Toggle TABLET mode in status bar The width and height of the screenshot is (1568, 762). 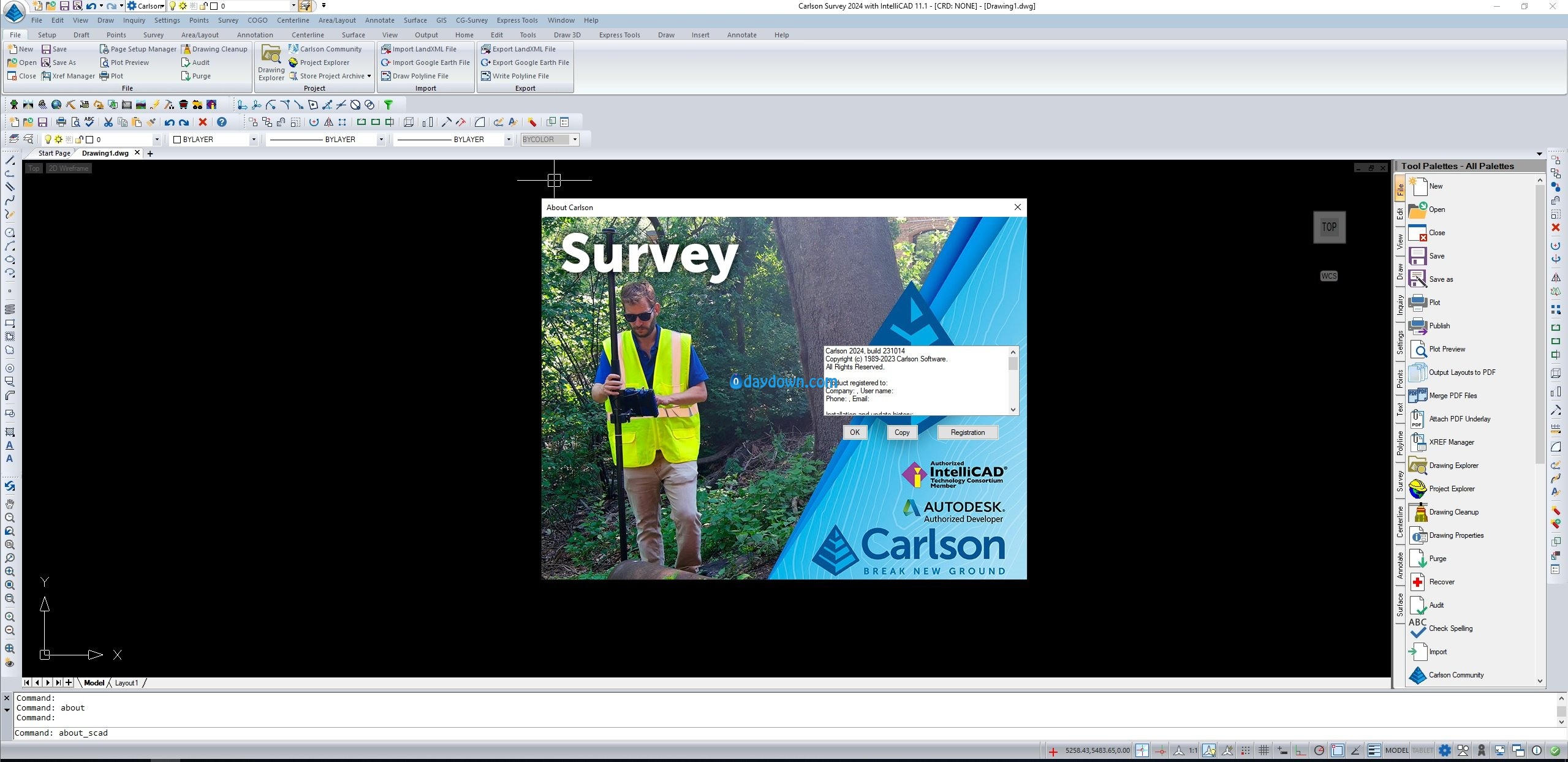[x=1422, y=750]
